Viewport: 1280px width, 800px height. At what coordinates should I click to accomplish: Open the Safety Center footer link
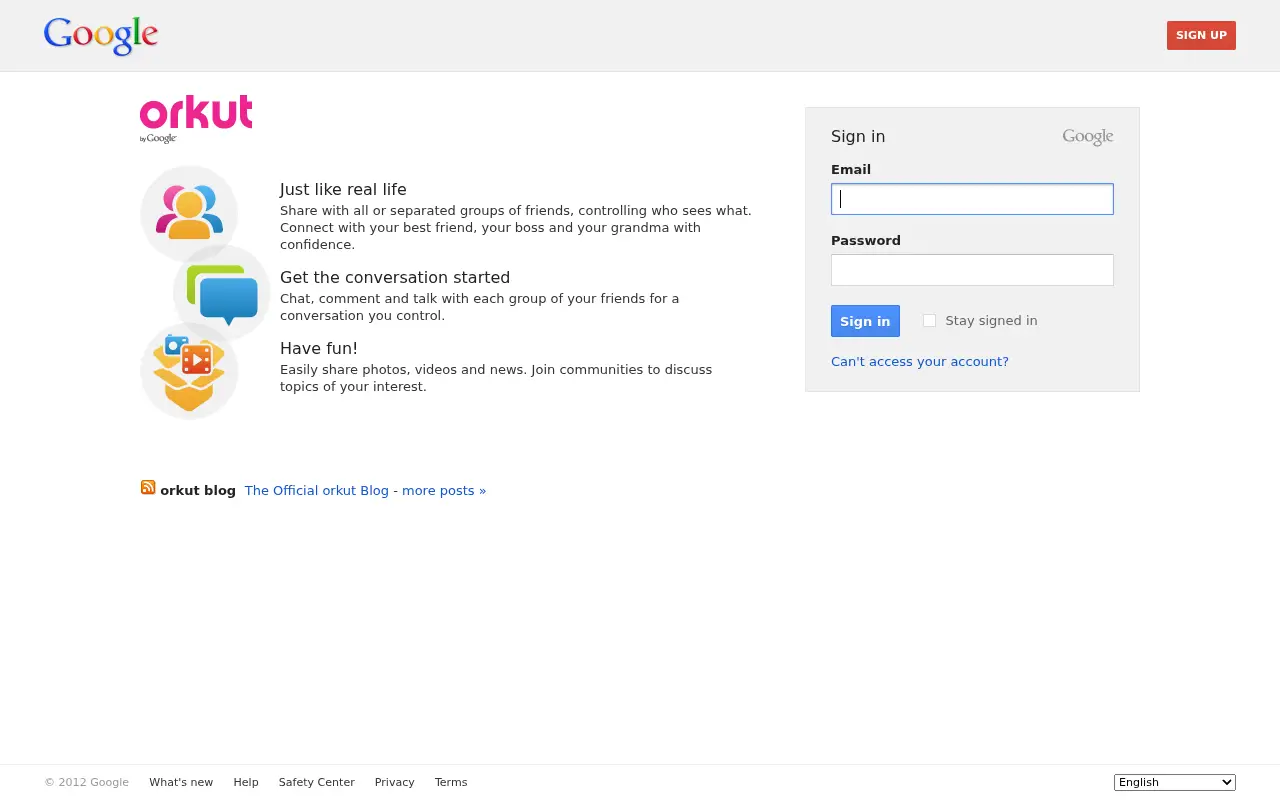point(317,782)
